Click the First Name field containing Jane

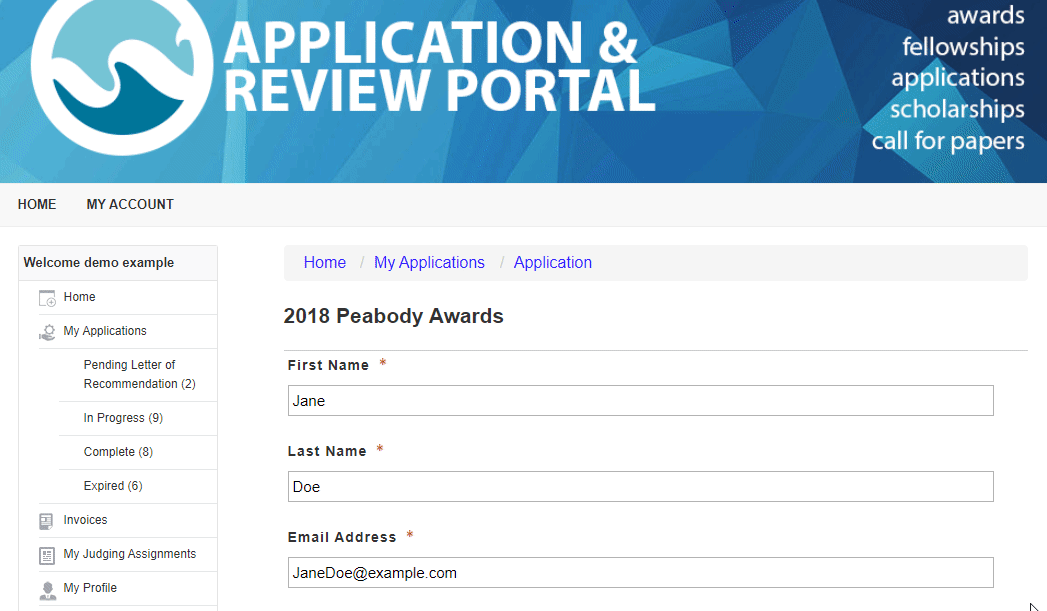(640, 401)
